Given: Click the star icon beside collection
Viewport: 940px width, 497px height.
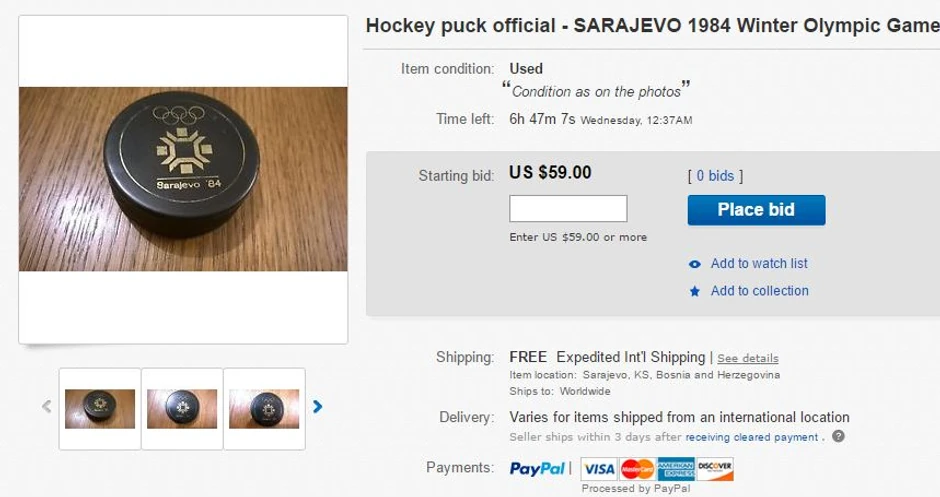Looking at the screenshot, I should pos(695,291).
